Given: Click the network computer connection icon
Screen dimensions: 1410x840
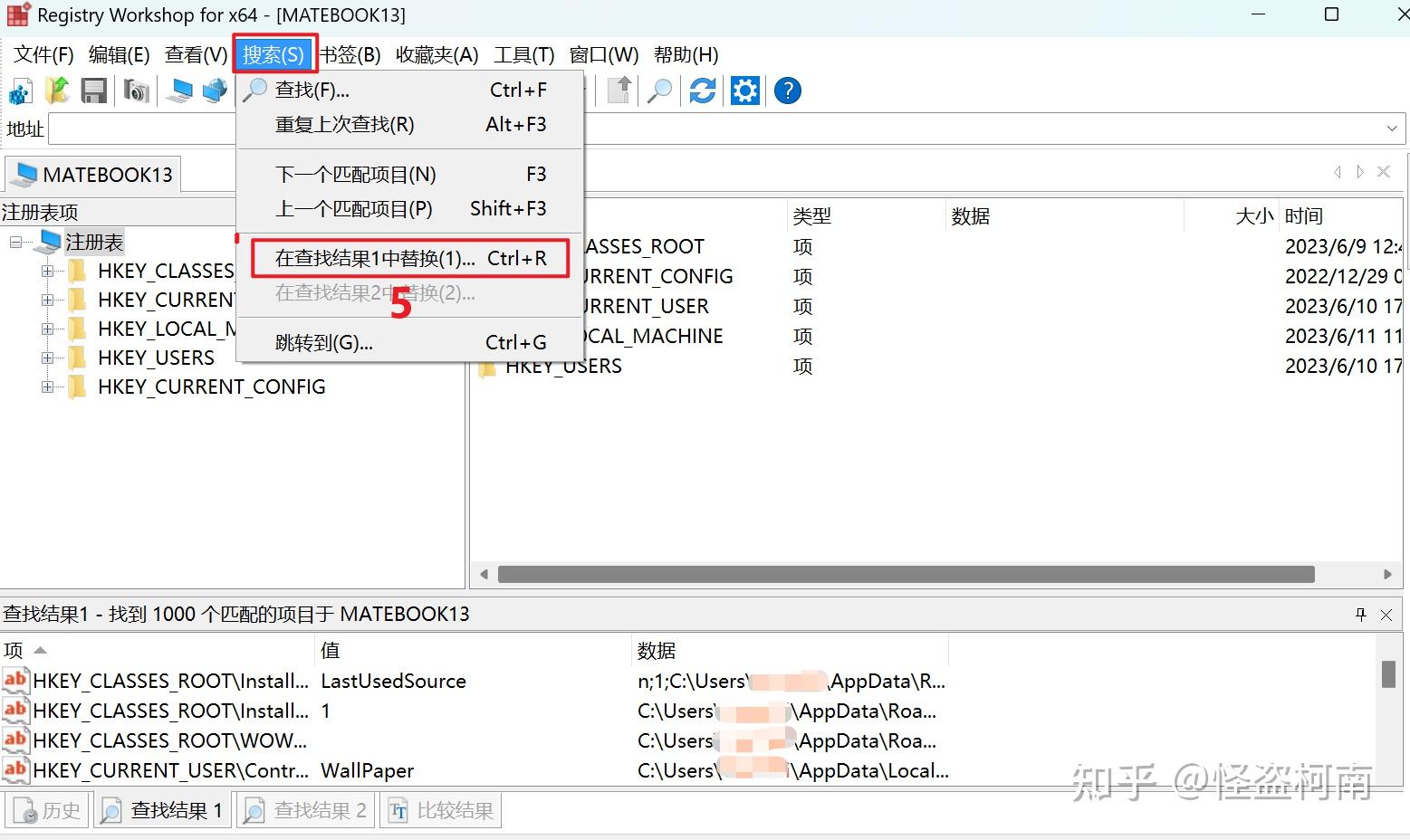Looking at the screenshot, I should coord(214,90).
